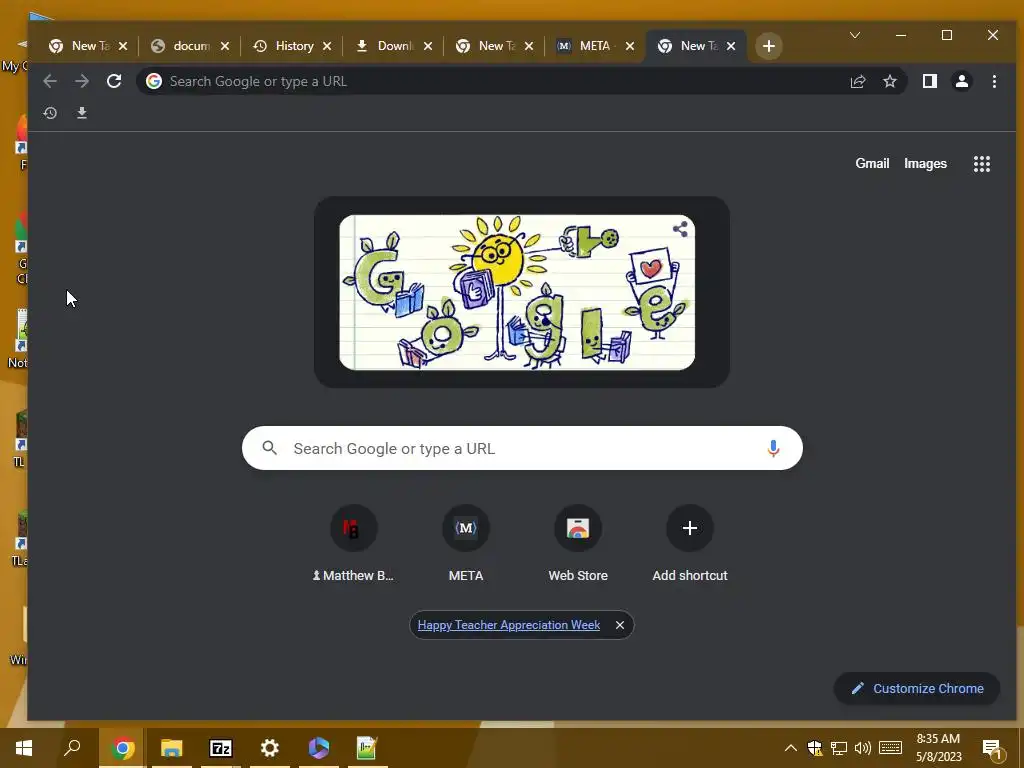Close the META tab
Screen dimensions: 1024x768
[630, 46]
